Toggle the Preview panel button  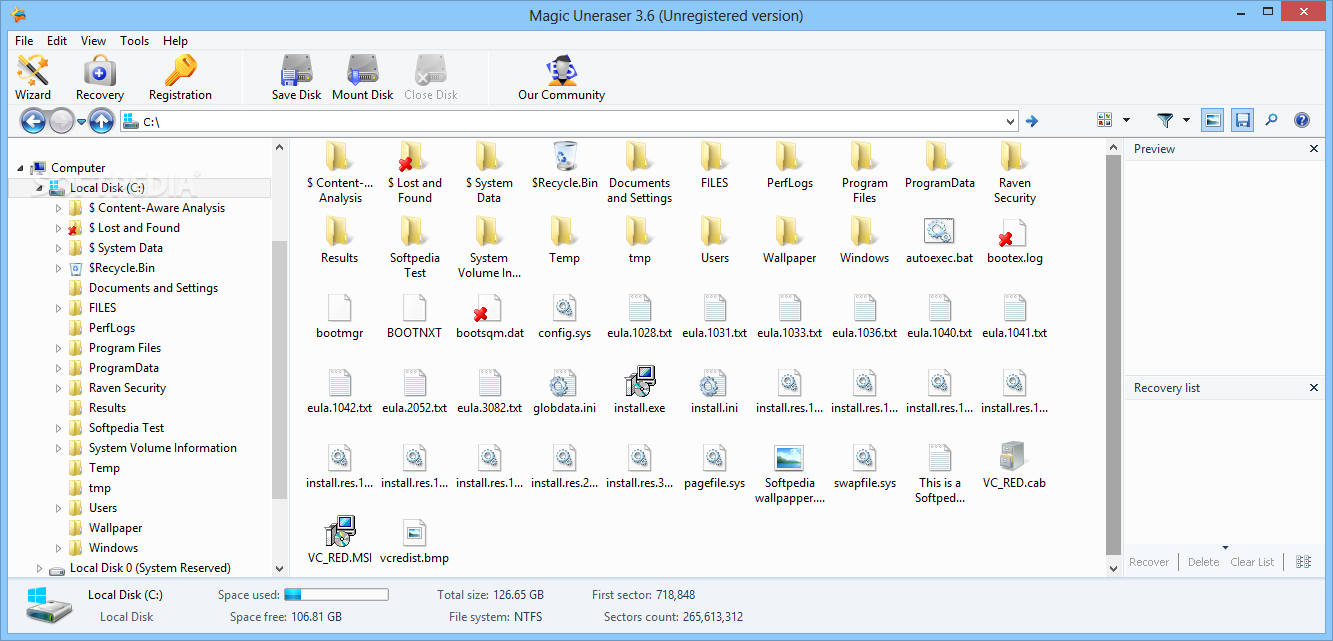[1212, 120]
